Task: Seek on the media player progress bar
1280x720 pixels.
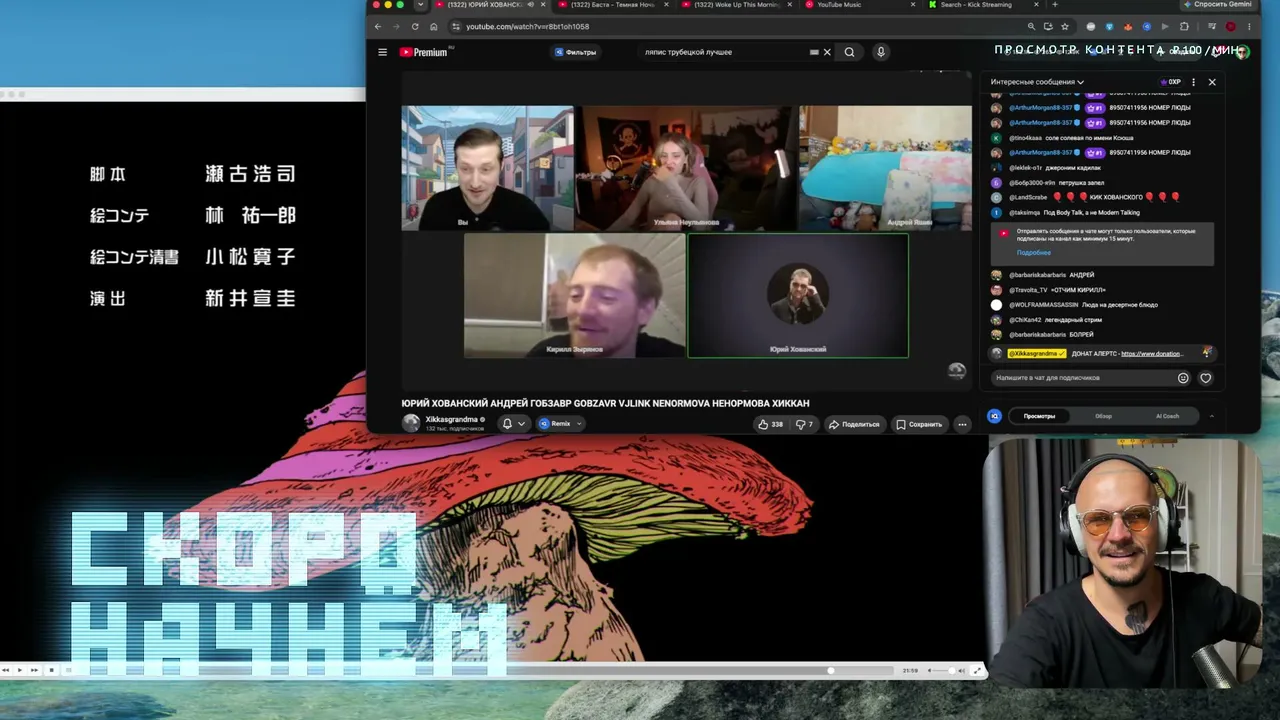Action: (x=483, y=670)
